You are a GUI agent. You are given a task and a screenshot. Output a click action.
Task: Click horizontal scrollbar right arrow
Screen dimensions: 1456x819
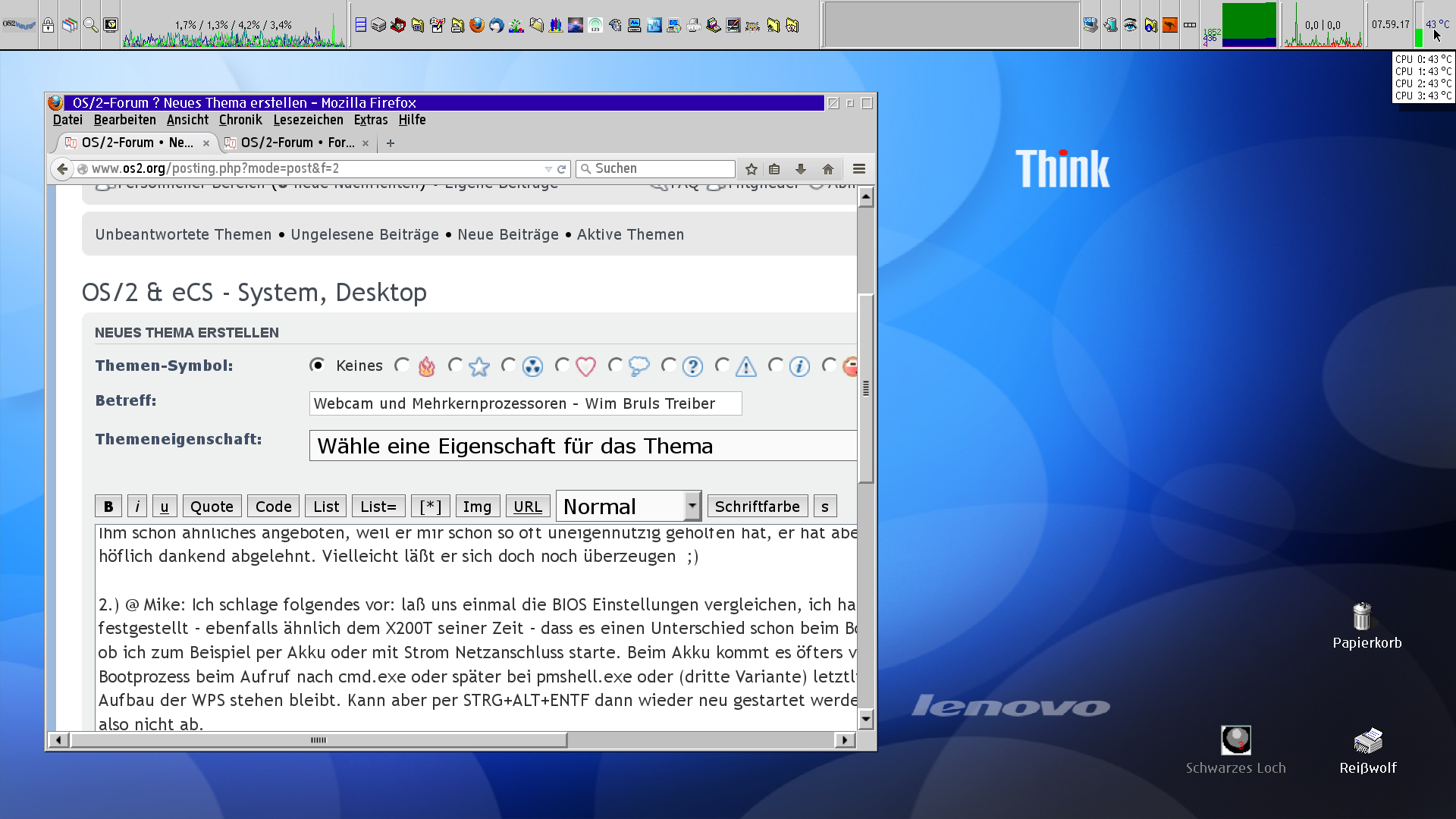coord(845,739)
